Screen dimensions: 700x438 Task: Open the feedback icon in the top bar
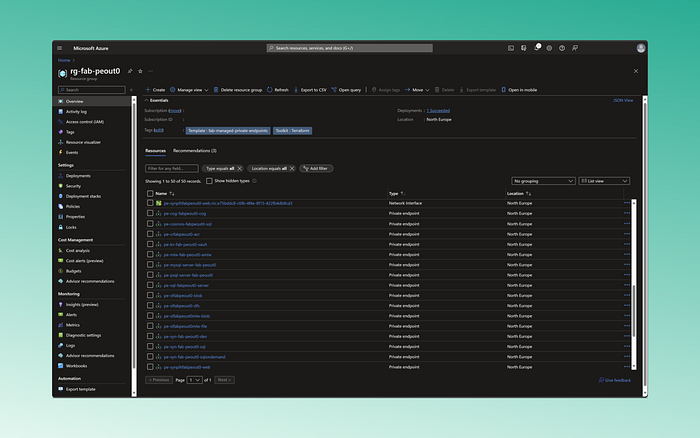pos(575,48)
